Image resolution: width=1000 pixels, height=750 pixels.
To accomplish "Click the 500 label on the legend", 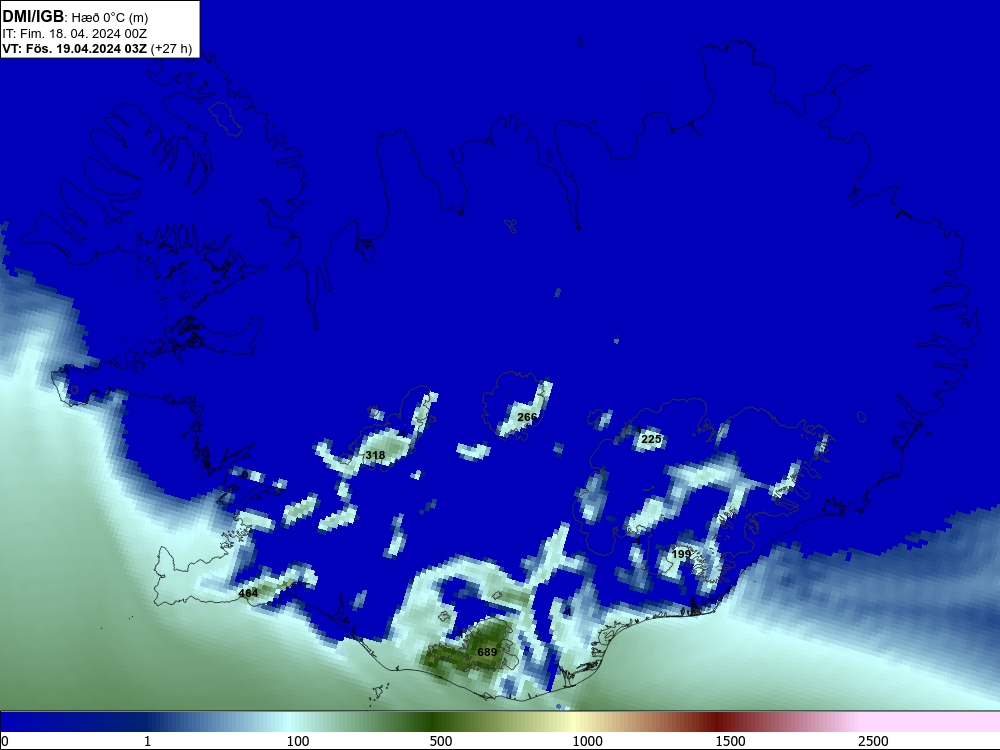I will click(441, 741).
